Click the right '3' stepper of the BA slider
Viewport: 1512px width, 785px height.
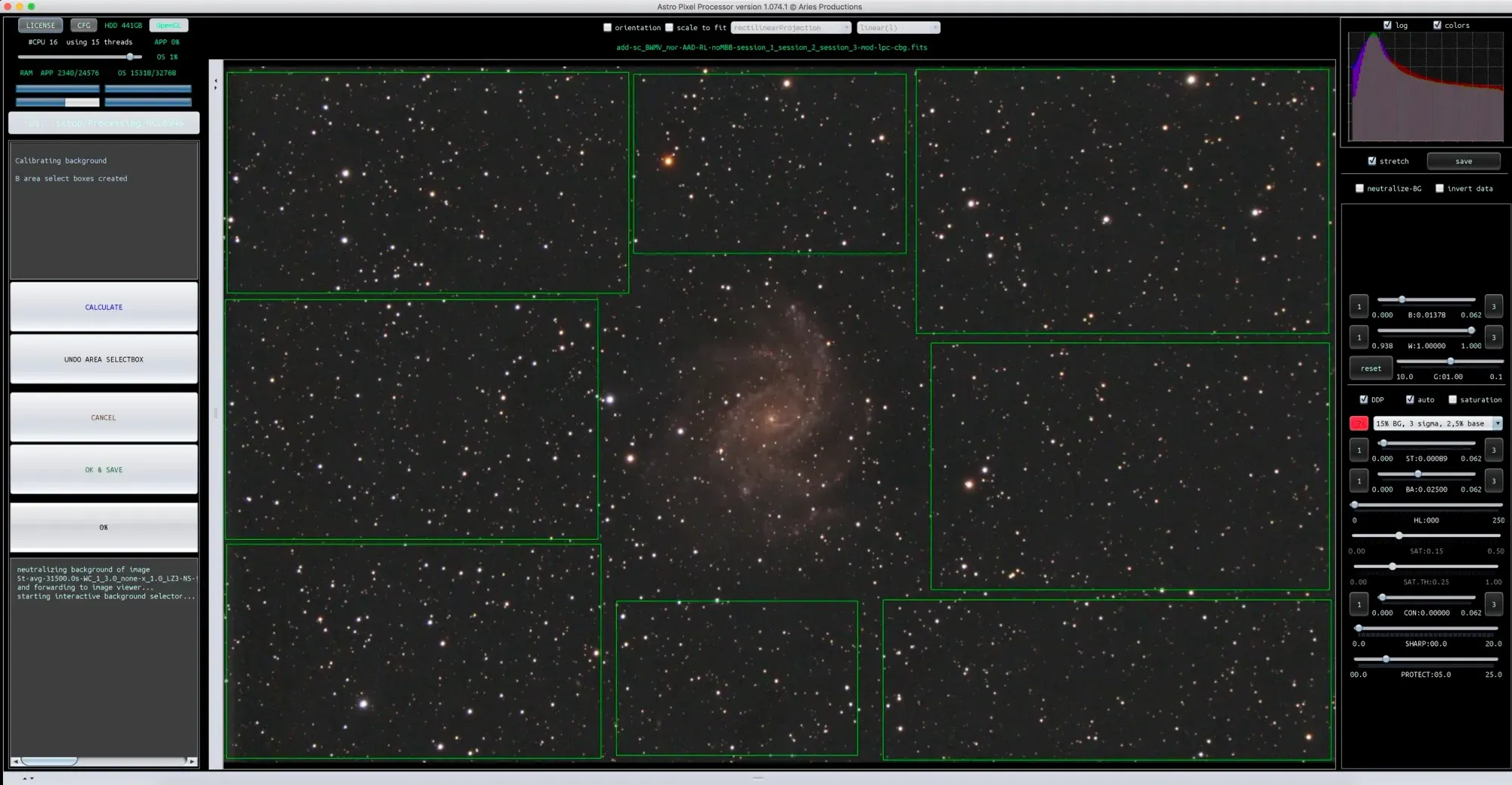click(x=1493, y=481)
